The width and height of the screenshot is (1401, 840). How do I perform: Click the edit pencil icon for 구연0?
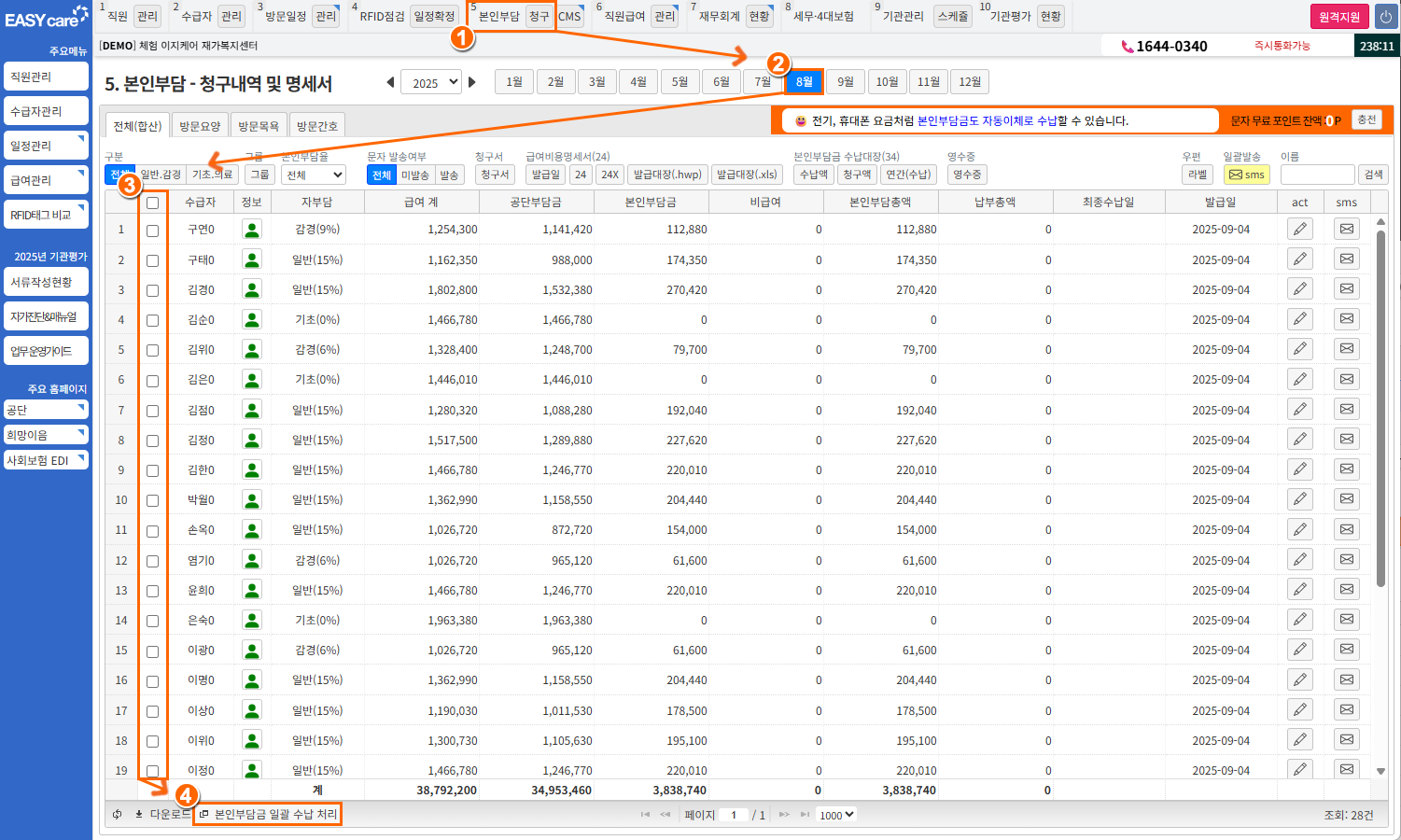pos(1299,229)
